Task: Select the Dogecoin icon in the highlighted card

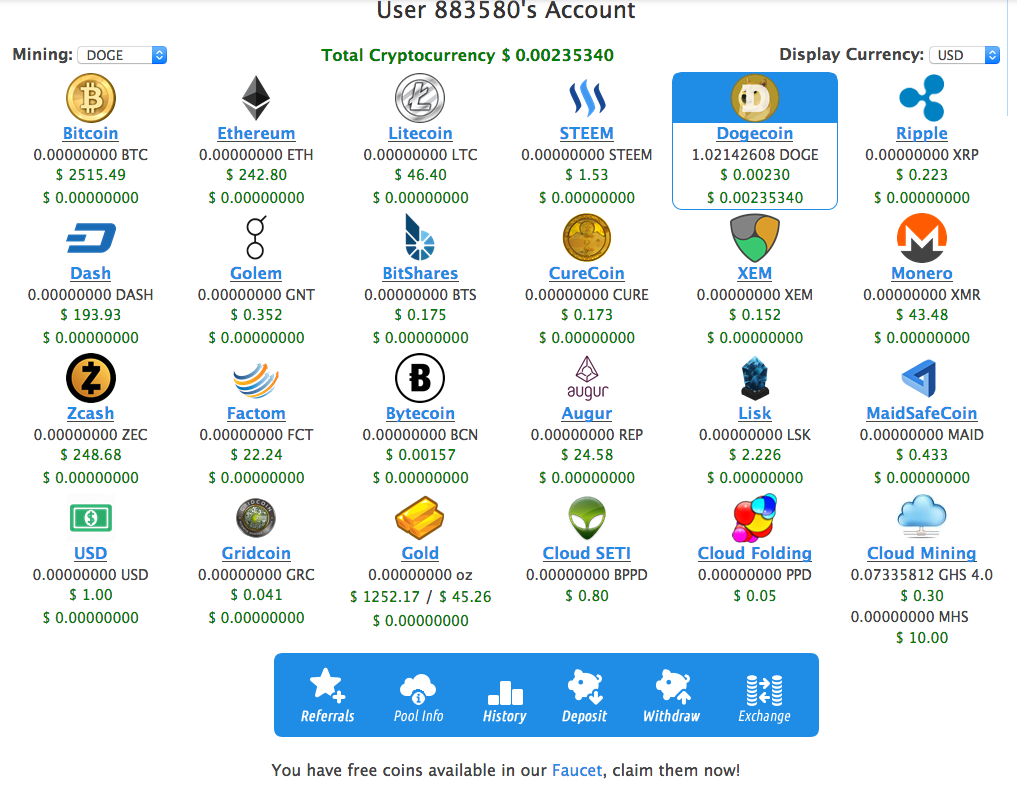Action: (x=755, y=97)
